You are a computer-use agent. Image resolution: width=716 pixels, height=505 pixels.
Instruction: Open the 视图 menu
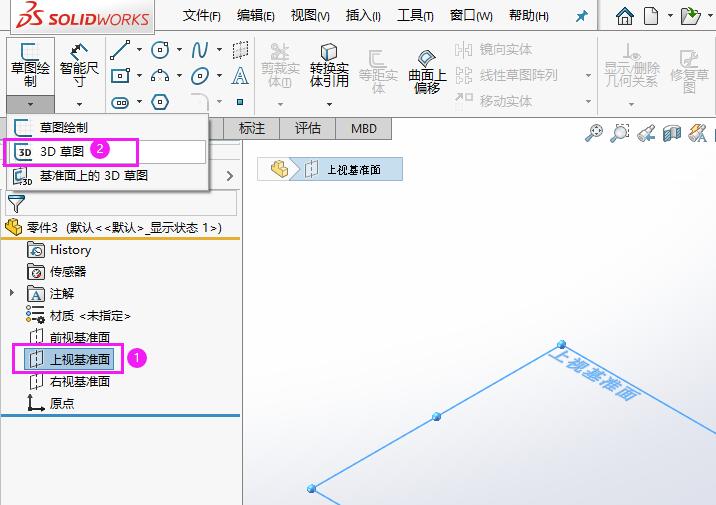click(x=310, y=16)
